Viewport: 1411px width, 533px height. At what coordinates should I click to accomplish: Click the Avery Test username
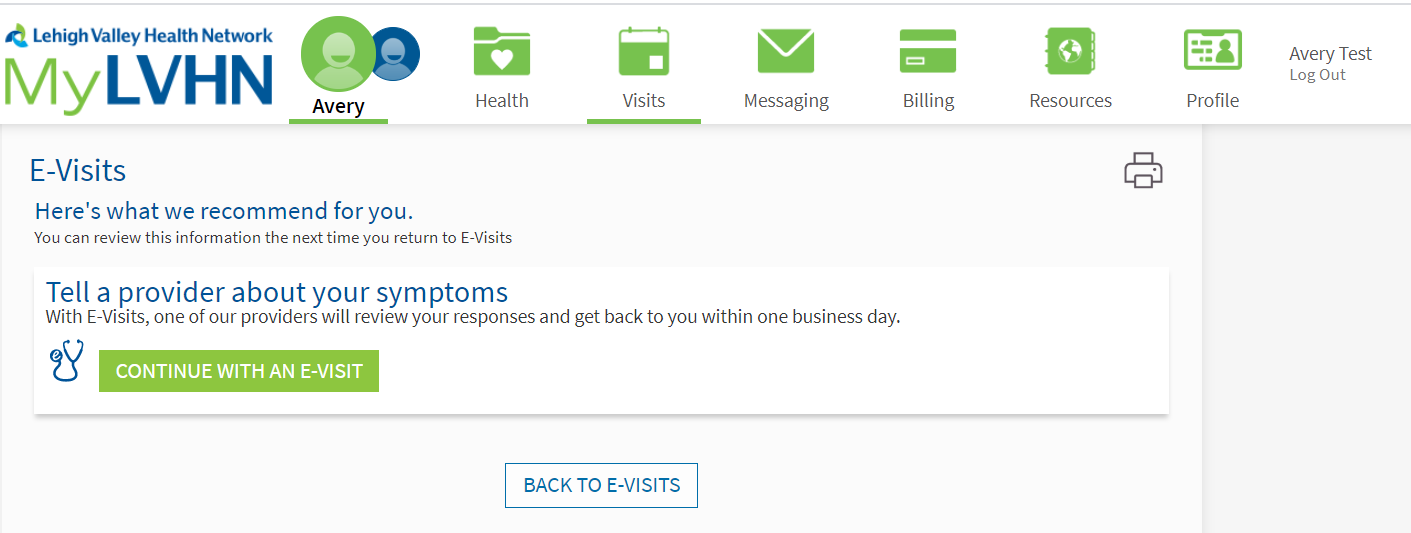point(1330,54)
